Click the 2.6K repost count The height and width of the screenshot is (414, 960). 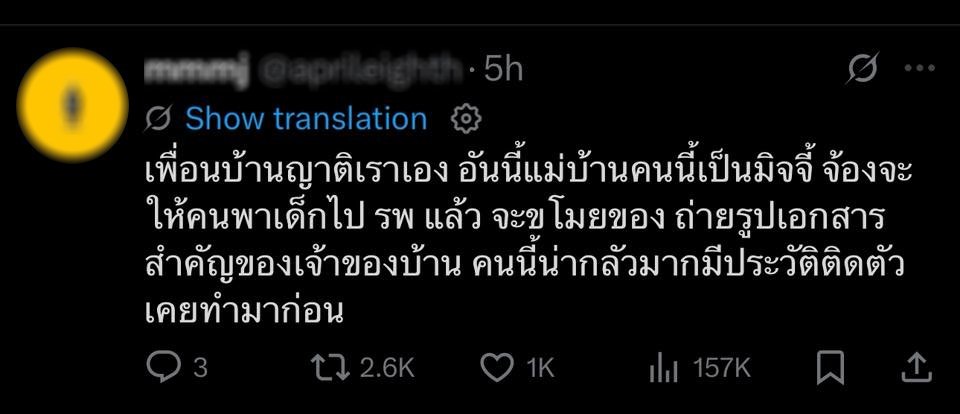tap(386, 368)
